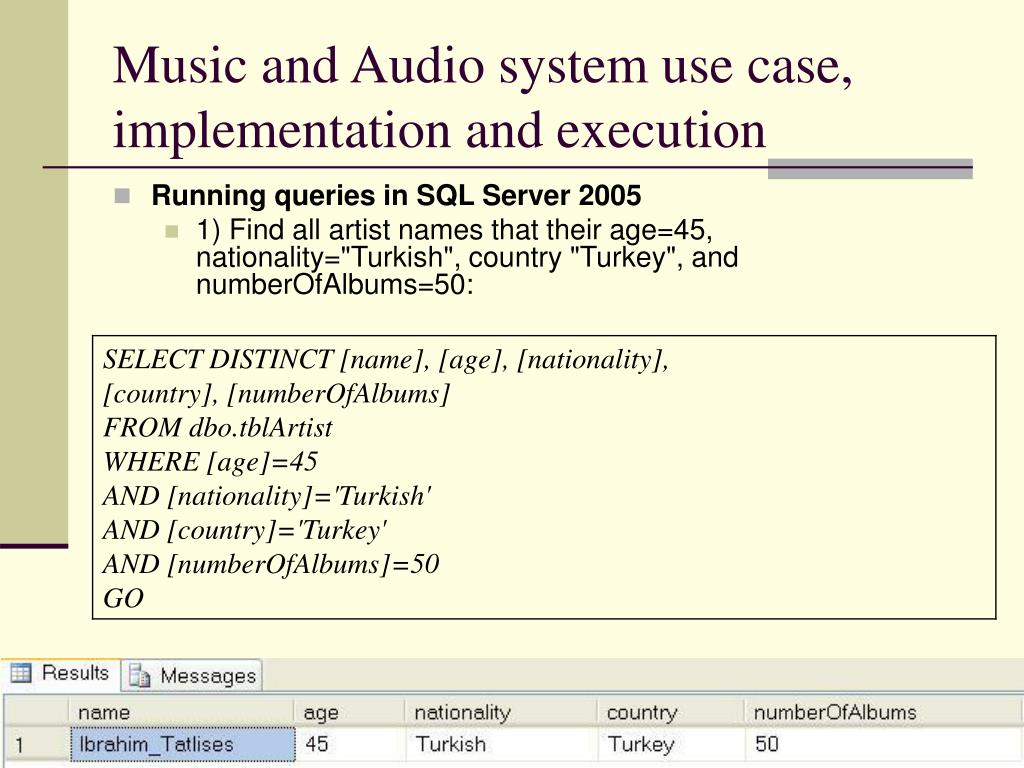Select the country column header
Screen dimensions: 1024x768
[671, 712]
